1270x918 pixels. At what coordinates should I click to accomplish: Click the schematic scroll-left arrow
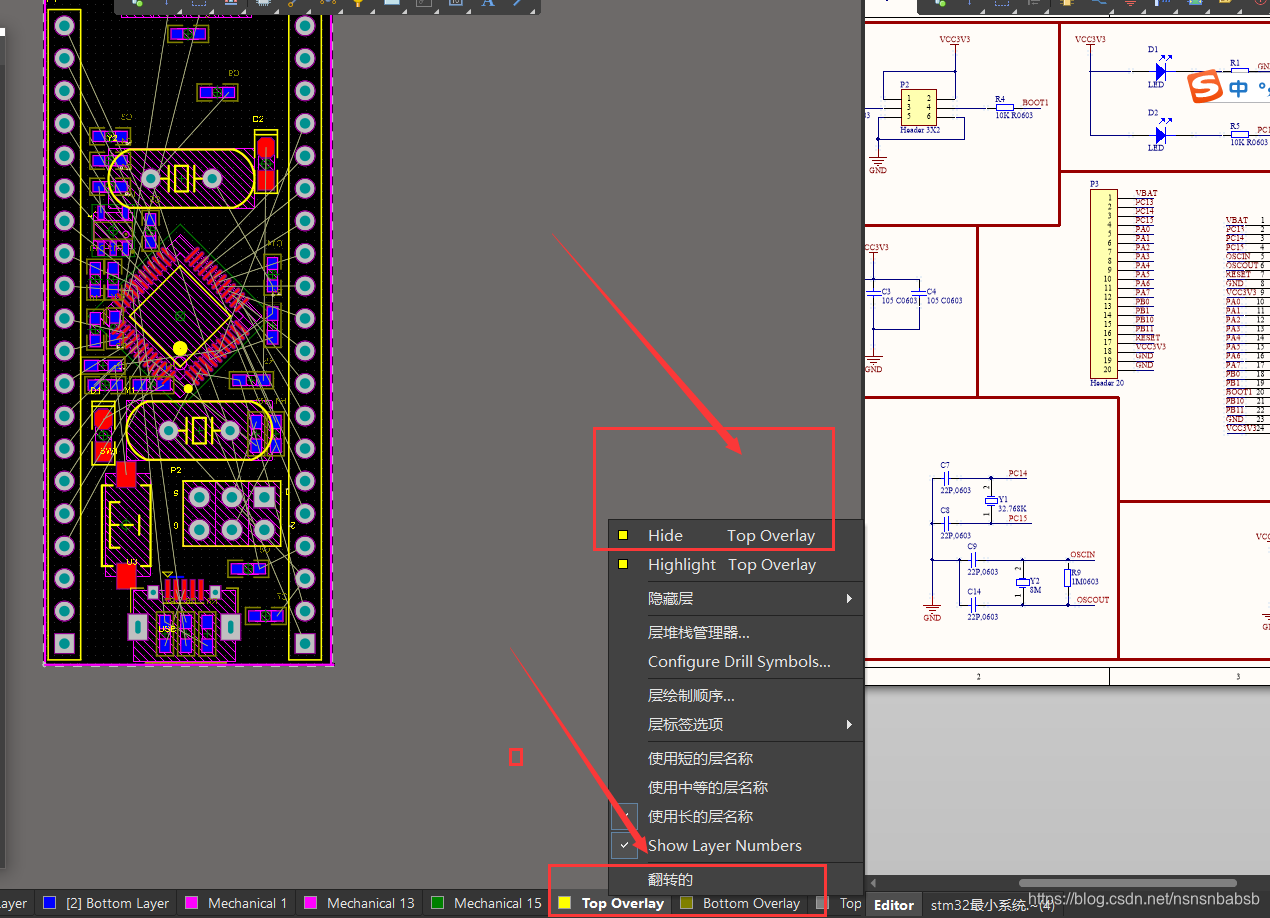[873, 883]
